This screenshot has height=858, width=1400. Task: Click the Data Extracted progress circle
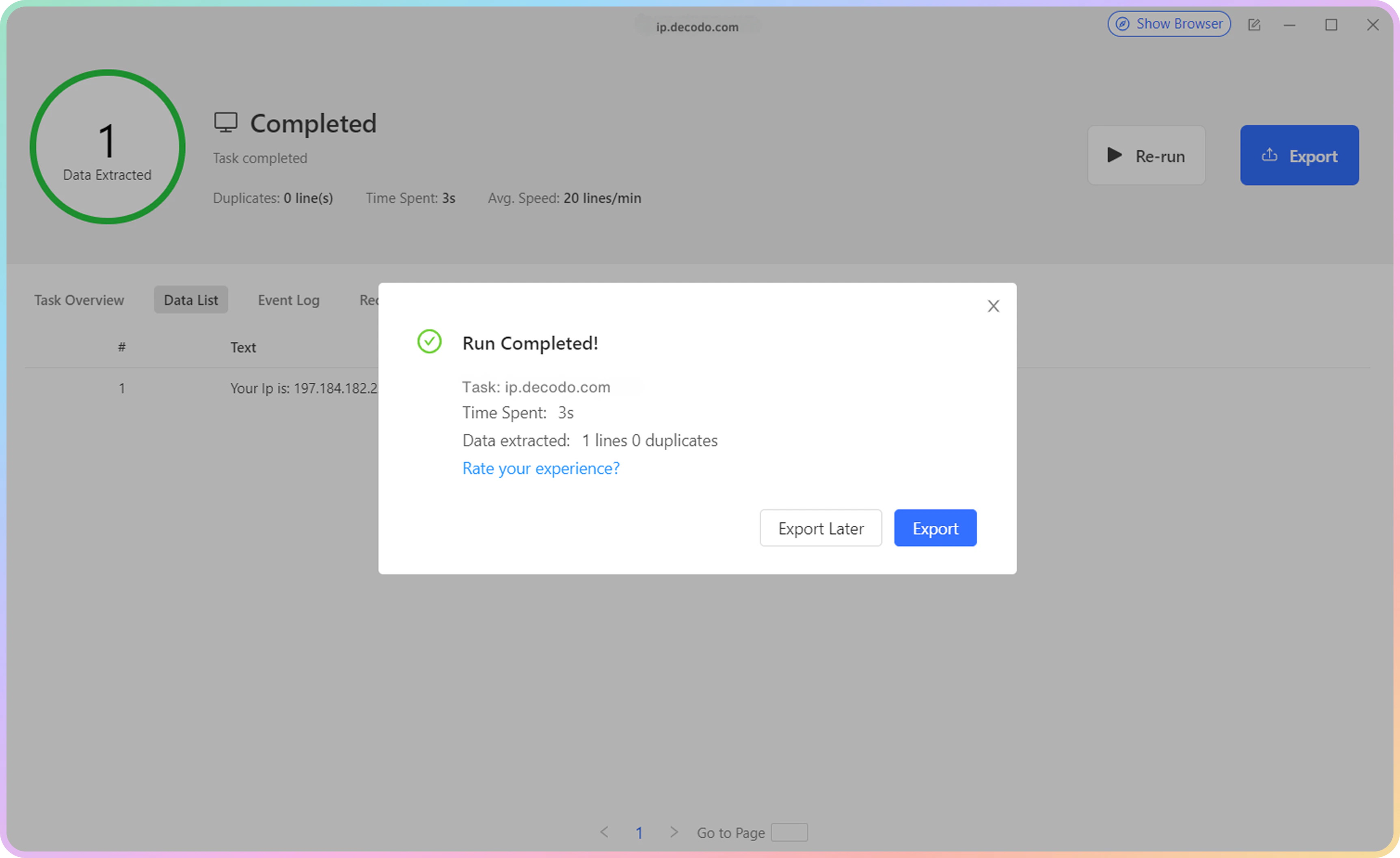point(107,147)
